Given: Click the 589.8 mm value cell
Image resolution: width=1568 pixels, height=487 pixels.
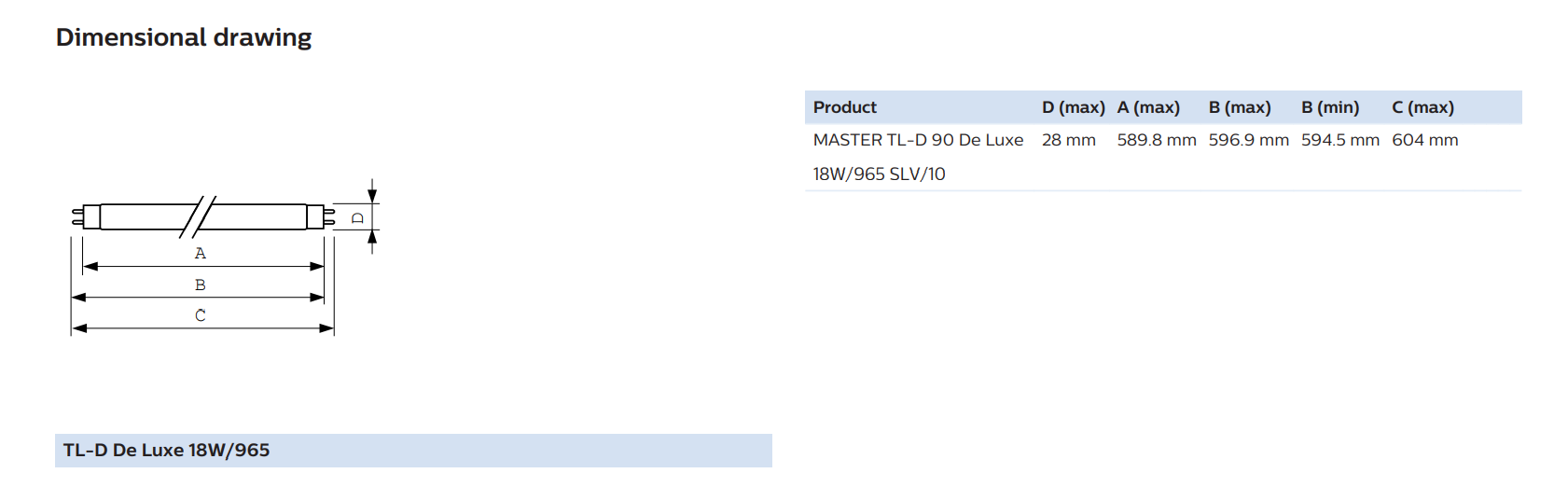Looking at the screenshot, I should 1157,140.
